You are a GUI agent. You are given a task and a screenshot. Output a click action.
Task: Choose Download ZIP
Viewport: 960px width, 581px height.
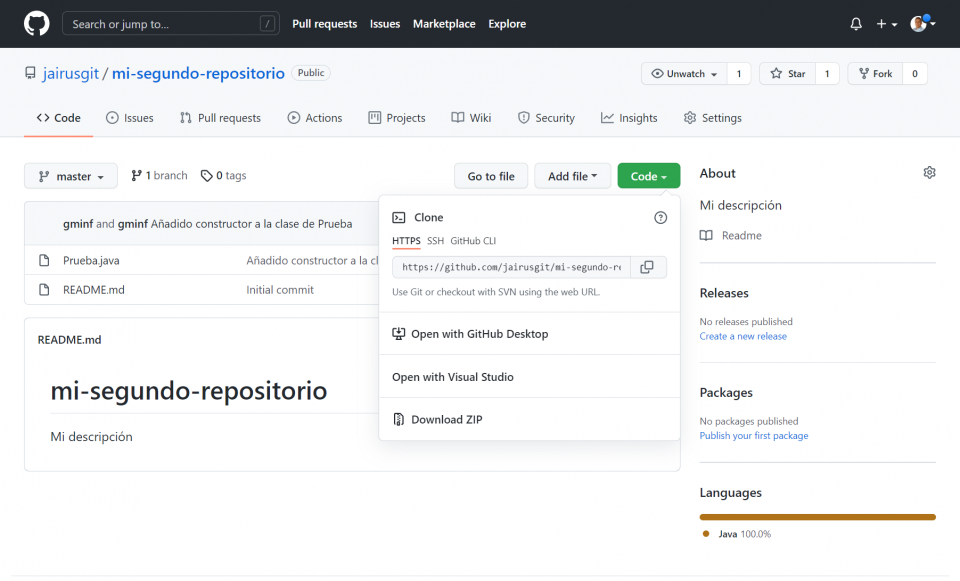coord(530,419)
